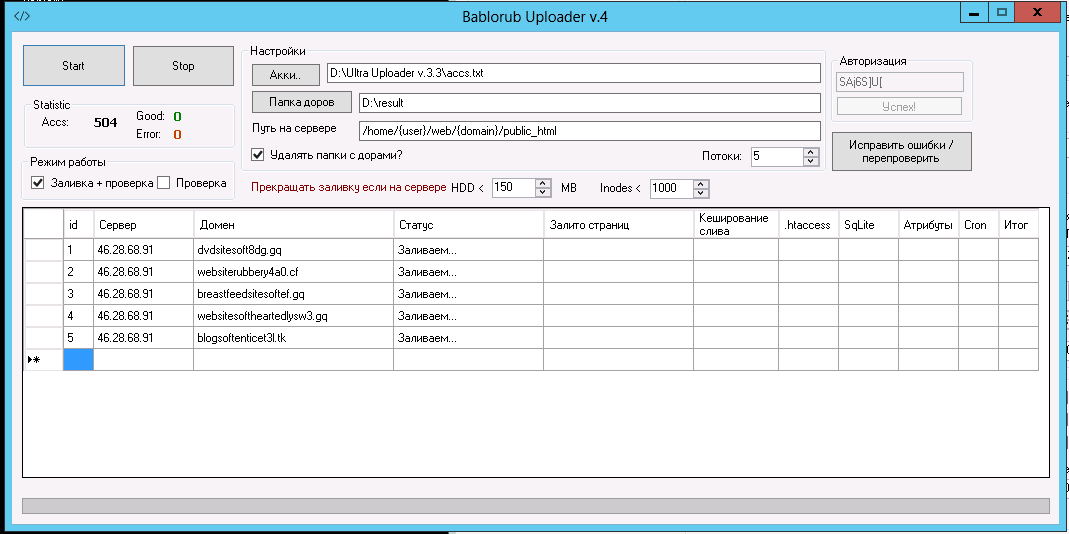Screen dimensions: 1069x534
Task: Select domain websitesoftheartedlysw3.gq cell
Action: [x=294, y=316]
